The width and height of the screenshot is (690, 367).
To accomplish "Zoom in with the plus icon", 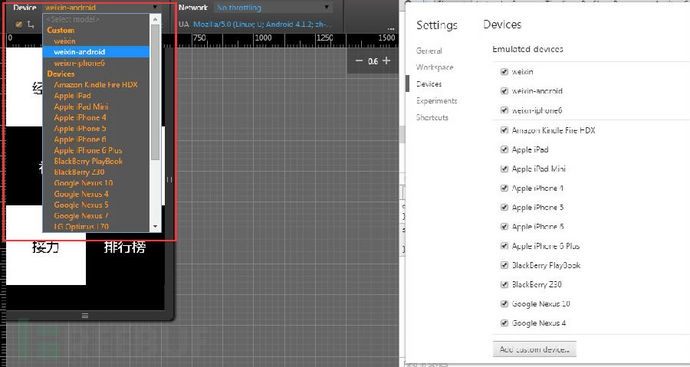I will coord(386,60).
